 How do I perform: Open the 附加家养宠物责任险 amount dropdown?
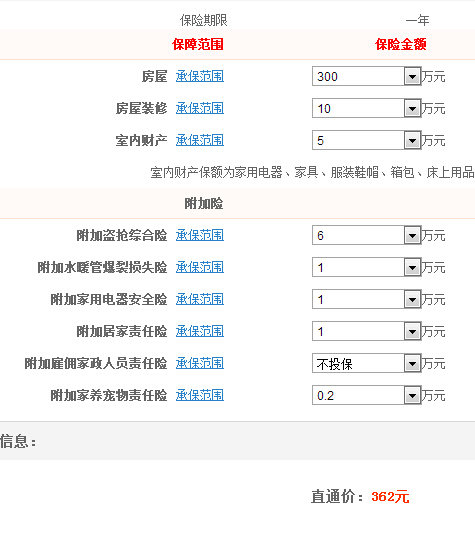[367, 395]
